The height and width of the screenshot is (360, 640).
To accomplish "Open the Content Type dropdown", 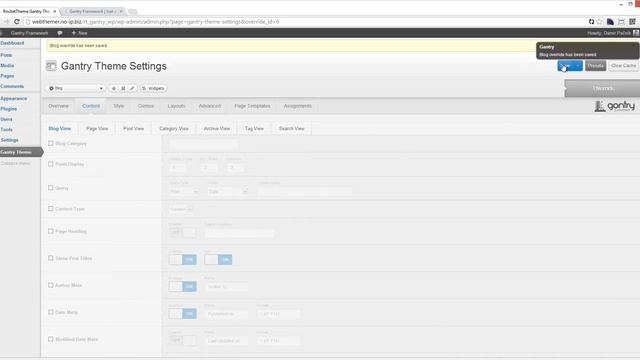I will [x=181, y=209].
